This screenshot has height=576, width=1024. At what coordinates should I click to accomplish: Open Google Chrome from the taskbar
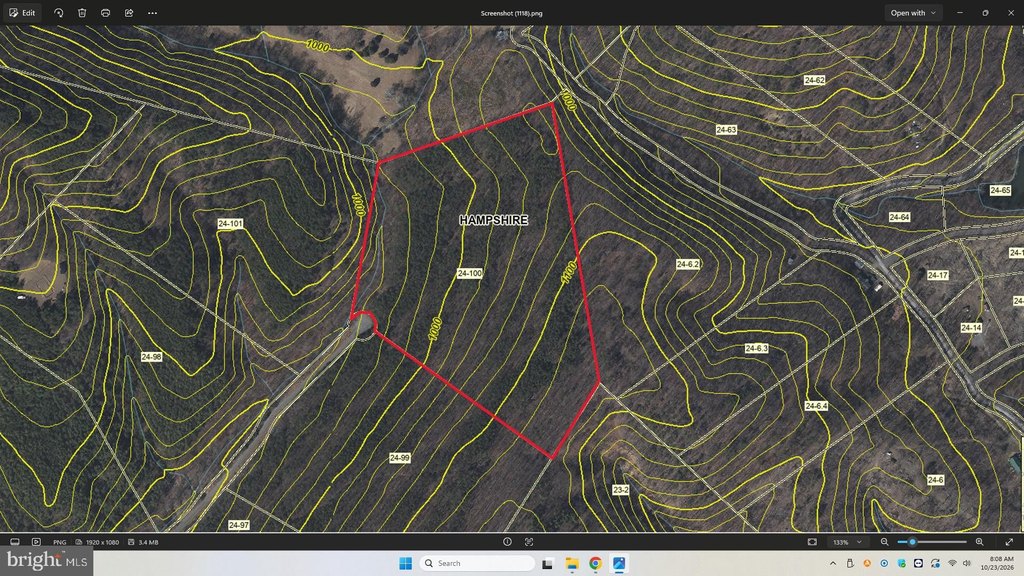point(596,563)
